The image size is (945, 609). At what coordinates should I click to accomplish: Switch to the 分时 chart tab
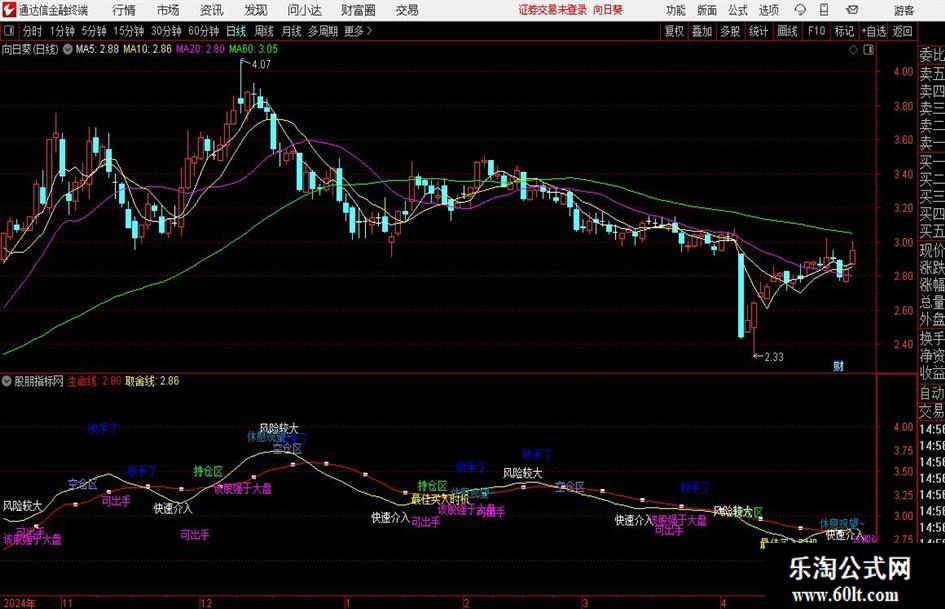point(33,31)
